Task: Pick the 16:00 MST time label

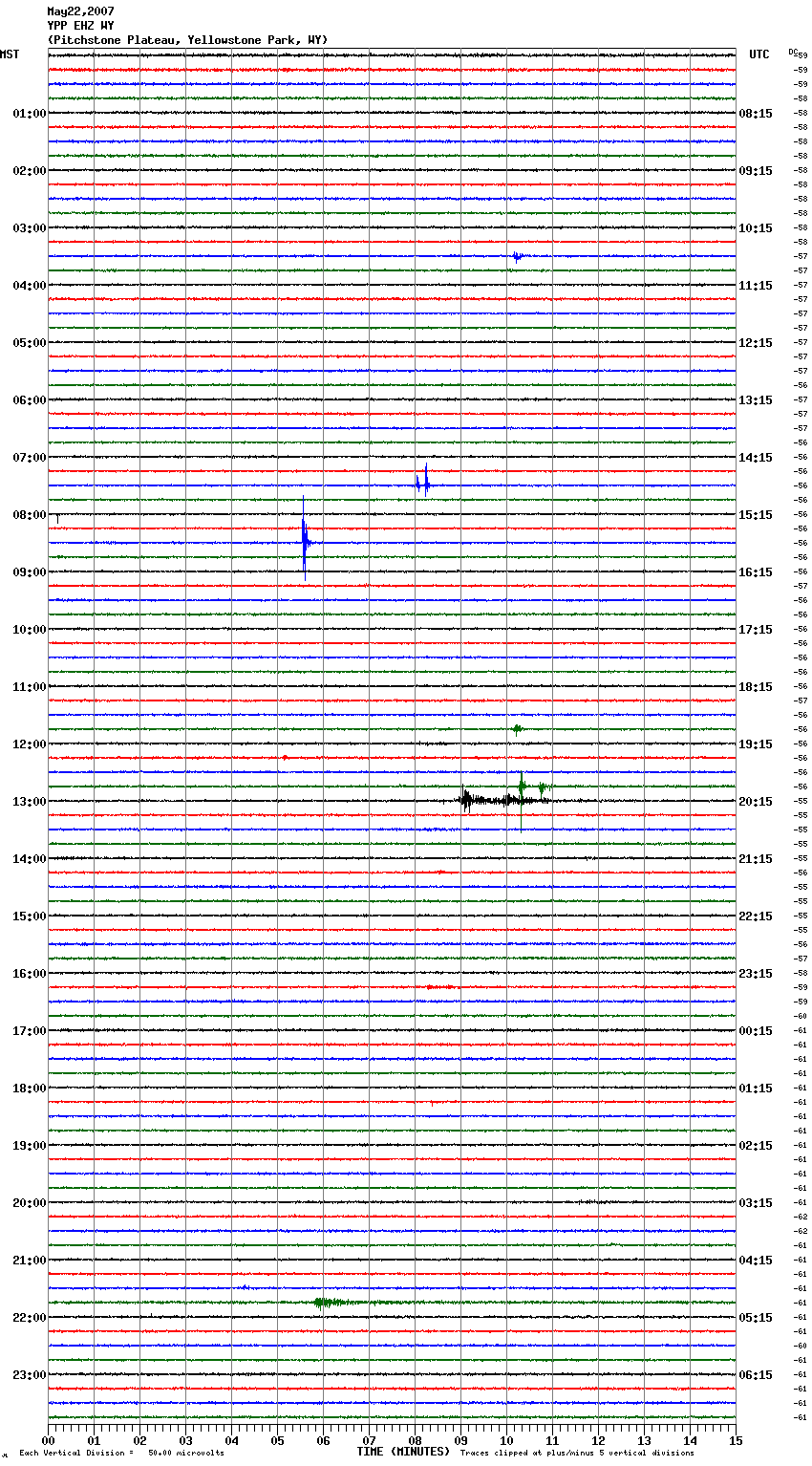Action: click(29, 974)
